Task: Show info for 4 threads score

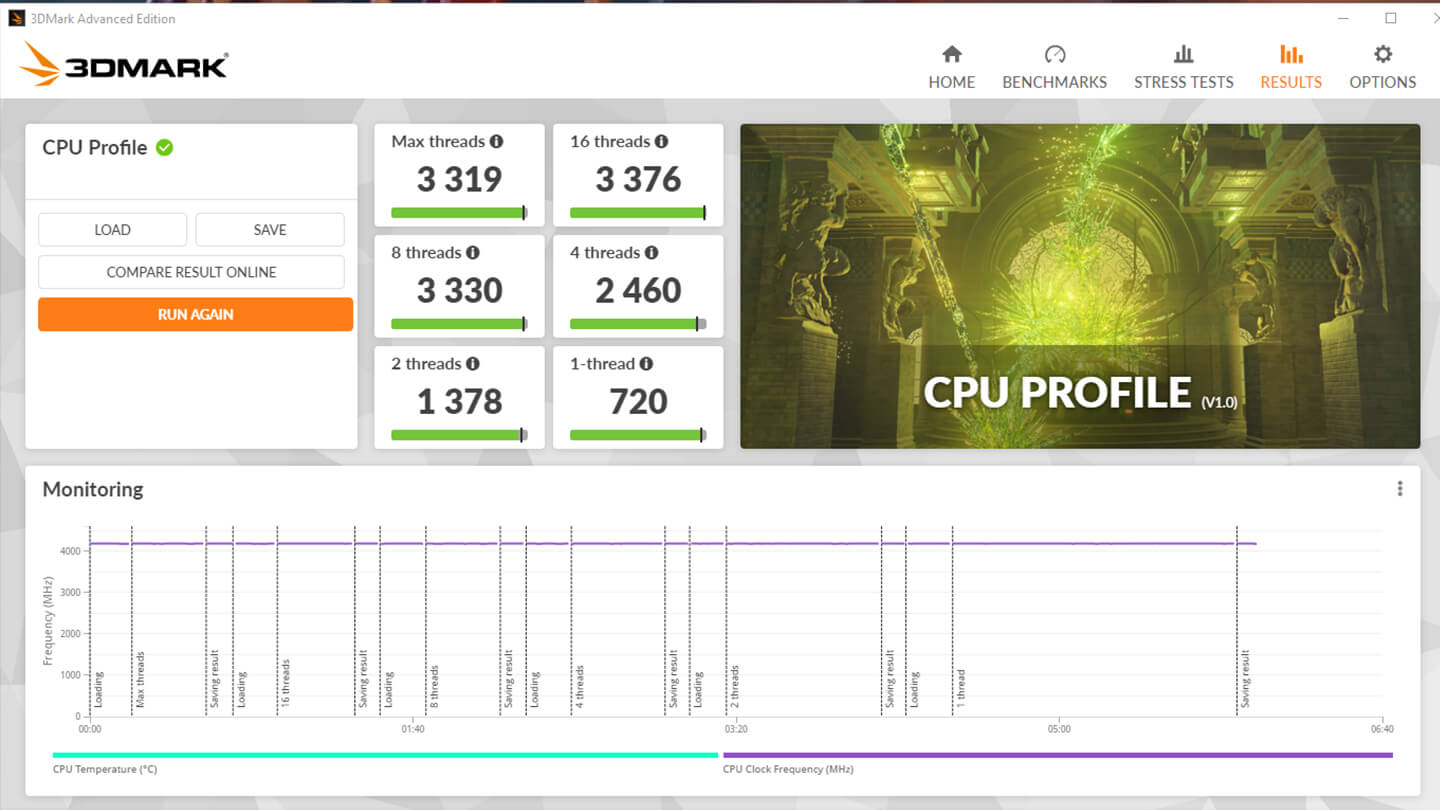Action: pos(651,253)
